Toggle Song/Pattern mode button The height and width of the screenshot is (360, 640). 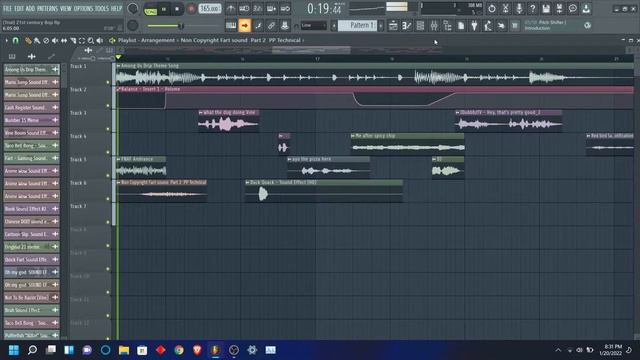coord(151,9)
